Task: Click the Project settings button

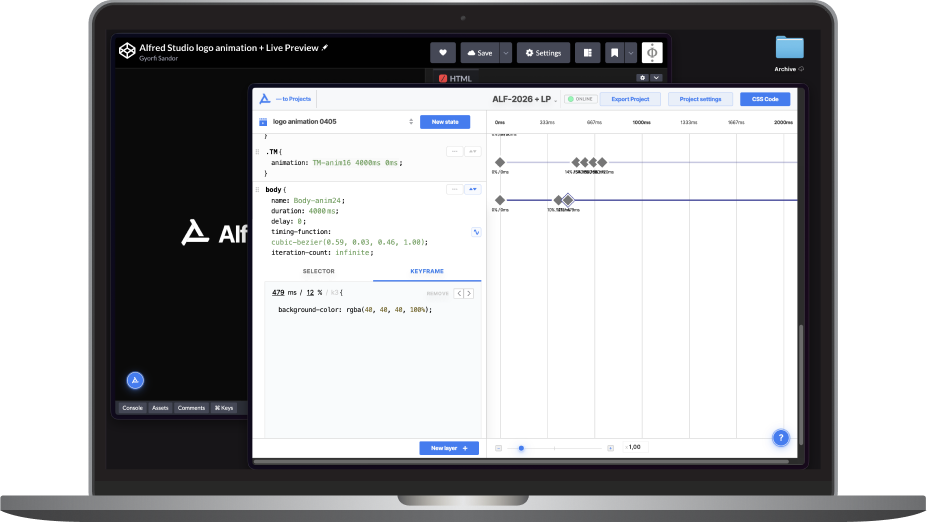Action: tap(701, 99)
